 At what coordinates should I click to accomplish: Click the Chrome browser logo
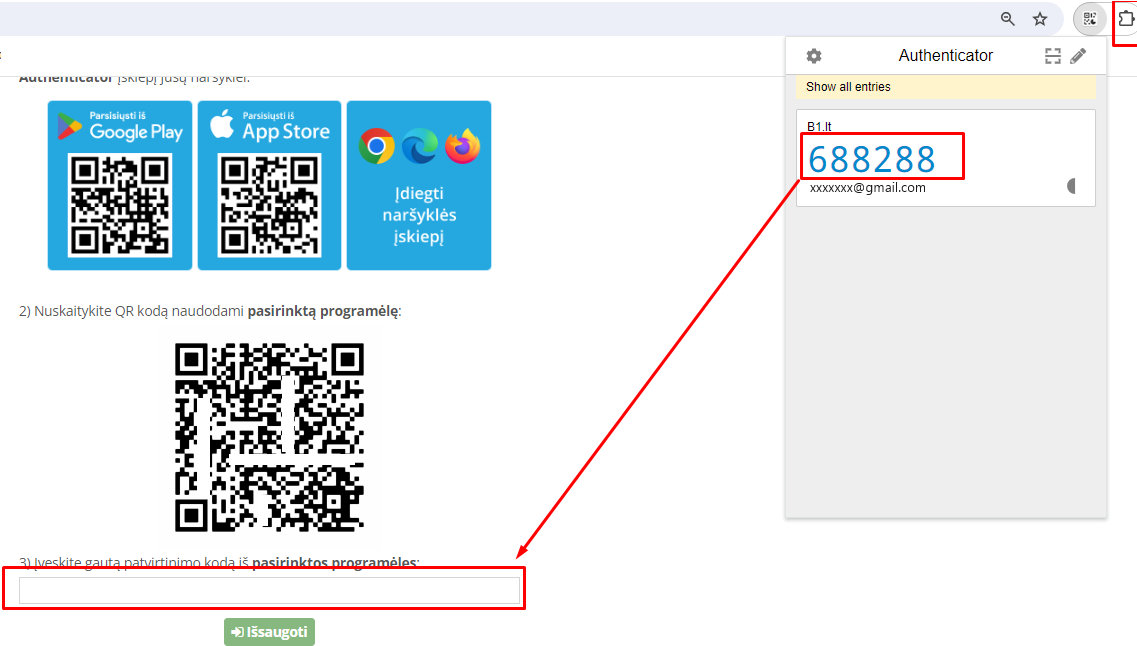click(x=376, y=146)
